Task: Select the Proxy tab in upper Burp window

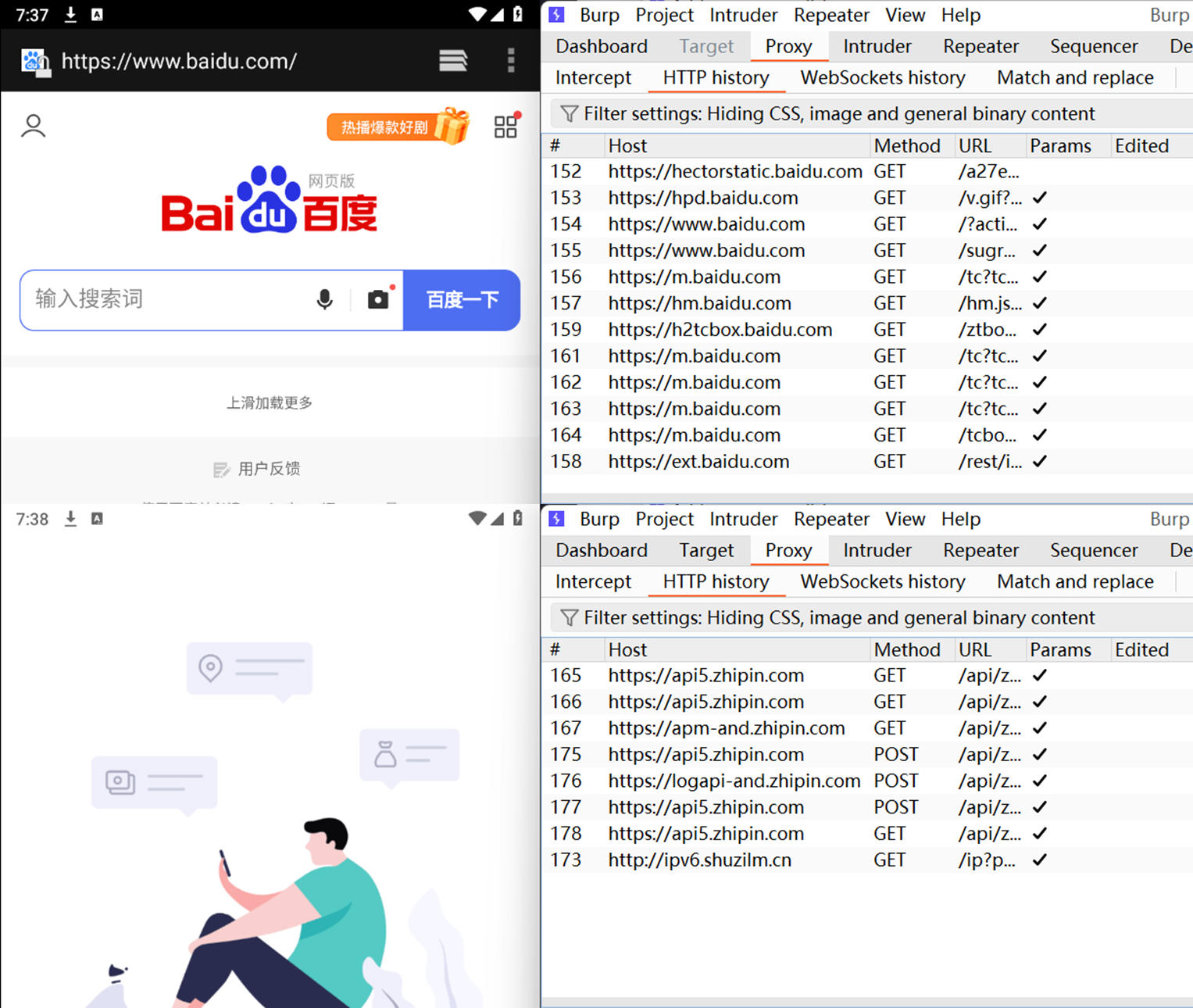Action: [x=788, y=46]
